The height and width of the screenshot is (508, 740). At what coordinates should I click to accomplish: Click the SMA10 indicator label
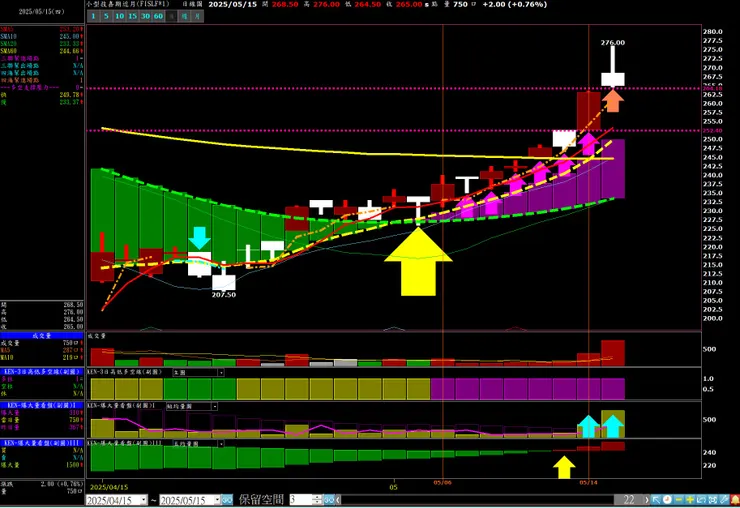pos(8,36)
